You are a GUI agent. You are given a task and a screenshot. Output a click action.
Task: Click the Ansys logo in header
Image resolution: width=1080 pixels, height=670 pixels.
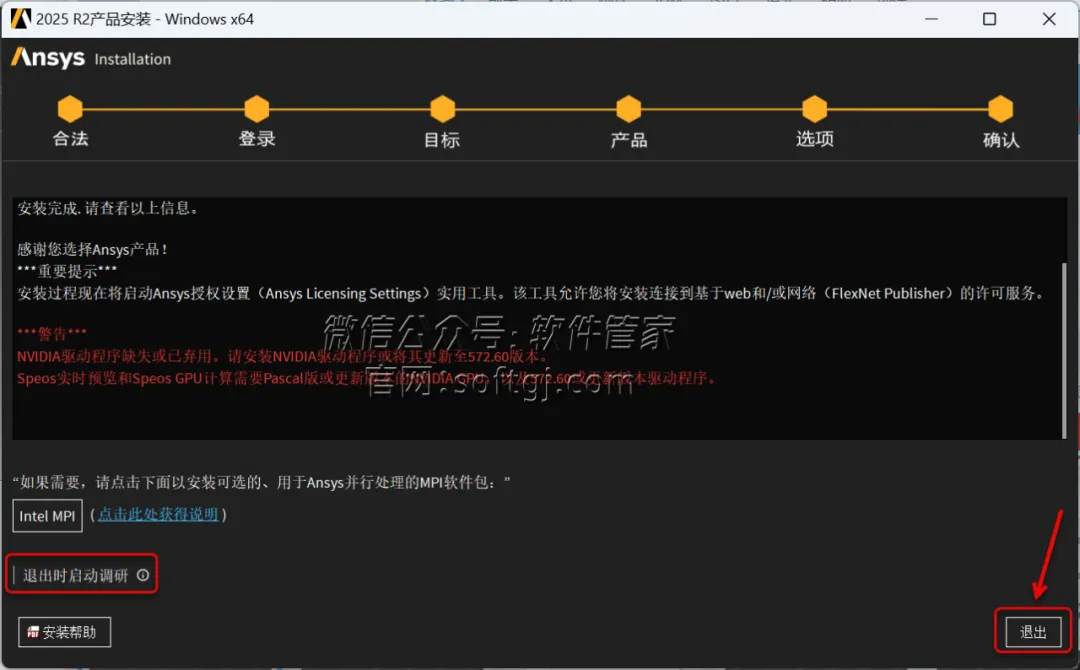click(48, 58)
